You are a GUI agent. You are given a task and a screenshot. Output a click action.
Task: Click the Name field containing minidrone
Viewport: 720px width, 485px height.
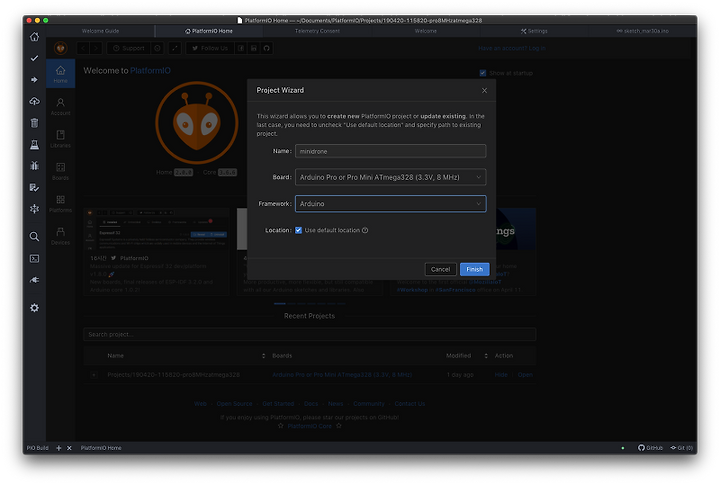coord(390,151)
